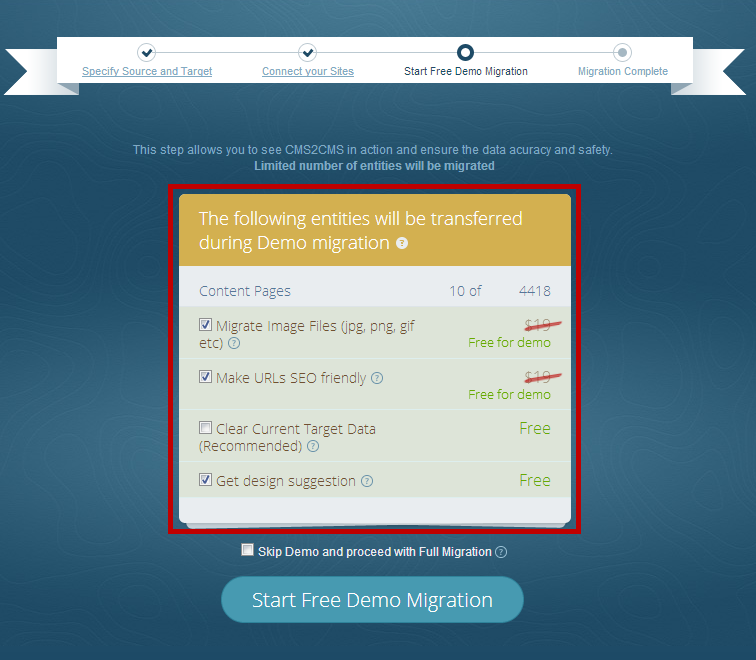Click 'Limited number of entities will be migrated' text
This screenshot has width=756, height=660.
374,166
